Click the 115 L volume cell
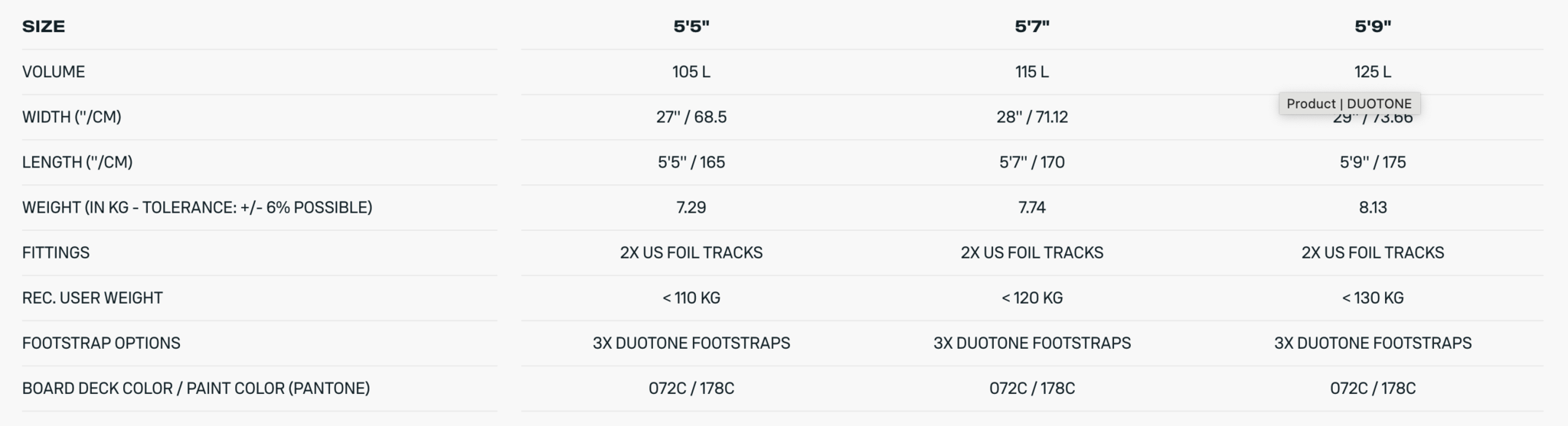 coord(1032,72)
